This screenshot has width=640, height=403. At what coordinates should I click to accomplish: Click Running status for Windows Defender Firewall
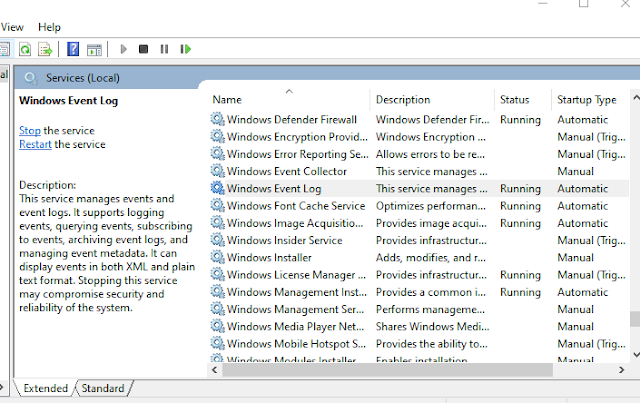pyautogui.click(x=520, y=120)
